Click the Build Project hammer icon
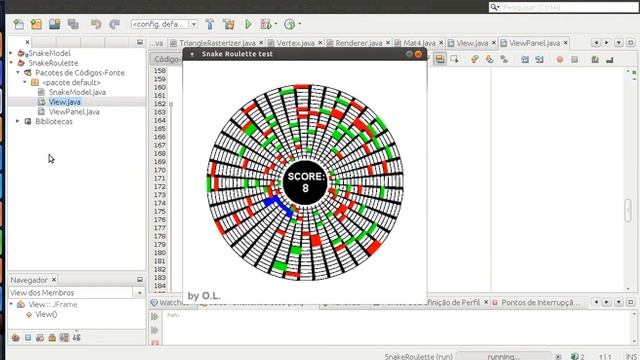This screenshot has height=360, width=640. [210, 24]
